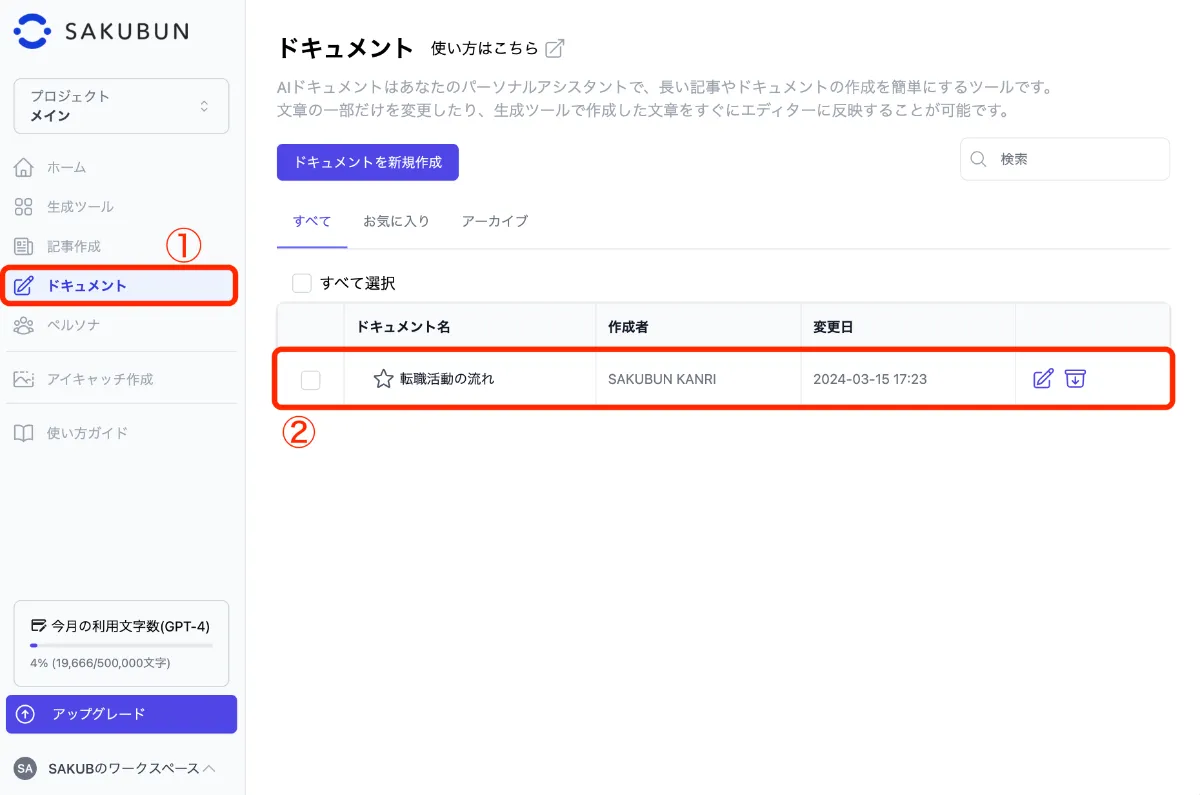This screenshot has height=795, width=1200.
Task: Click the SAKUBUN wordmark
Action: (x=127, y=31)
